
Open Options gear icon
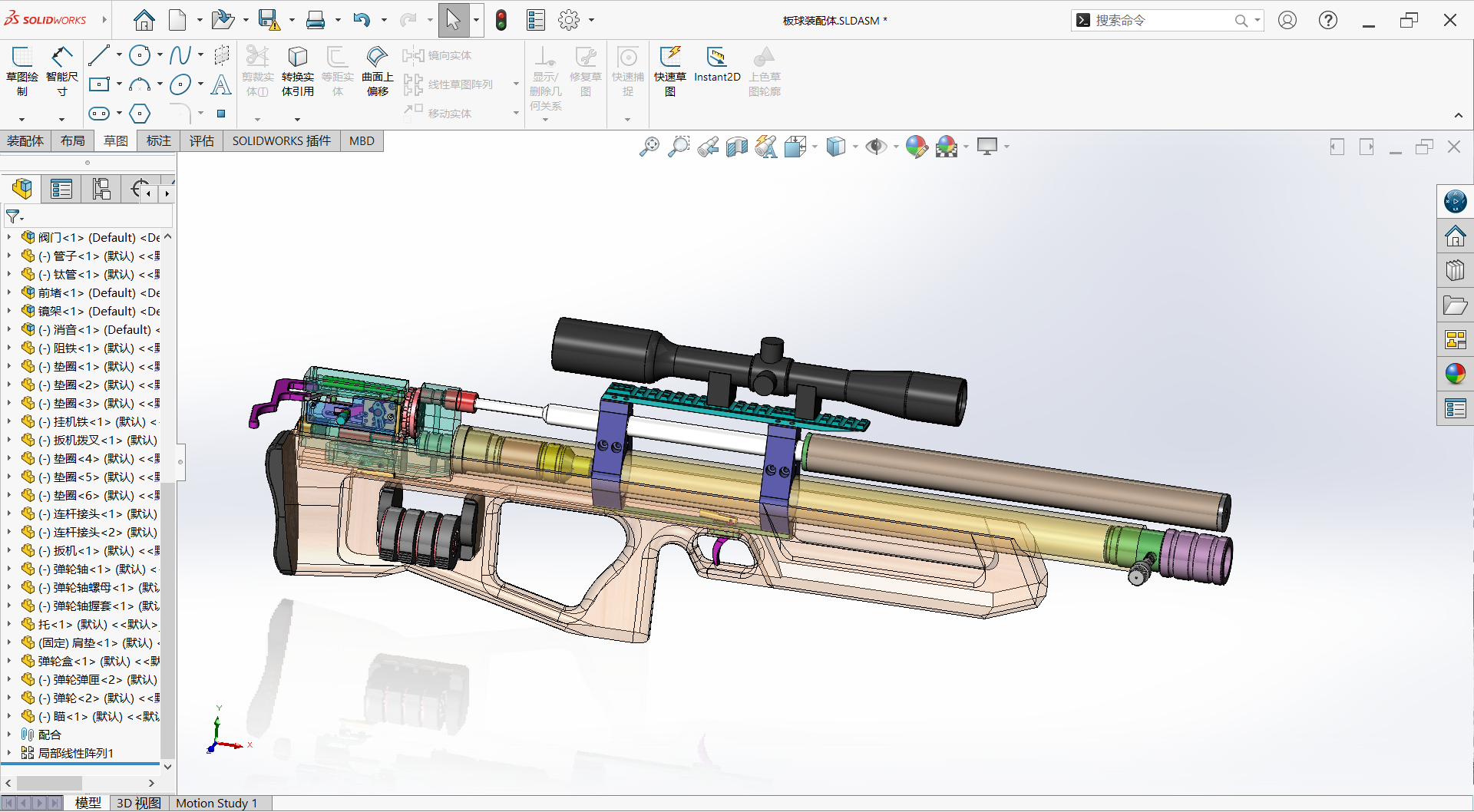(569, 20)
